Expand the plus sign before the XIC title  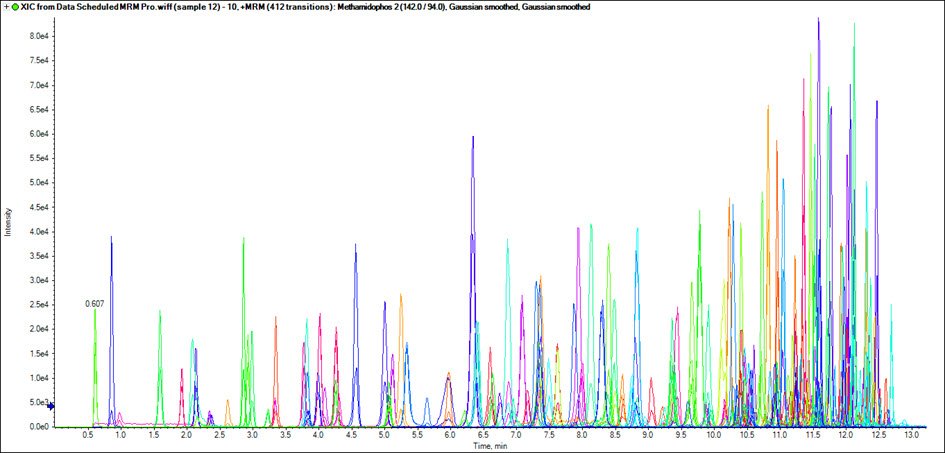6,7
